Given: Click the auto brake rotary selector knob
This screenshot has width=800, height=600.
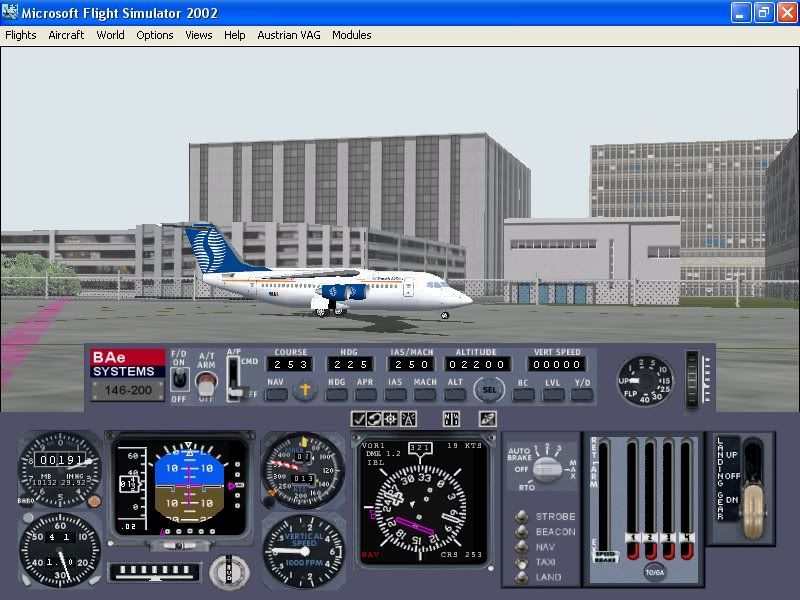Looking at the screenshot, I should (546, 468).
